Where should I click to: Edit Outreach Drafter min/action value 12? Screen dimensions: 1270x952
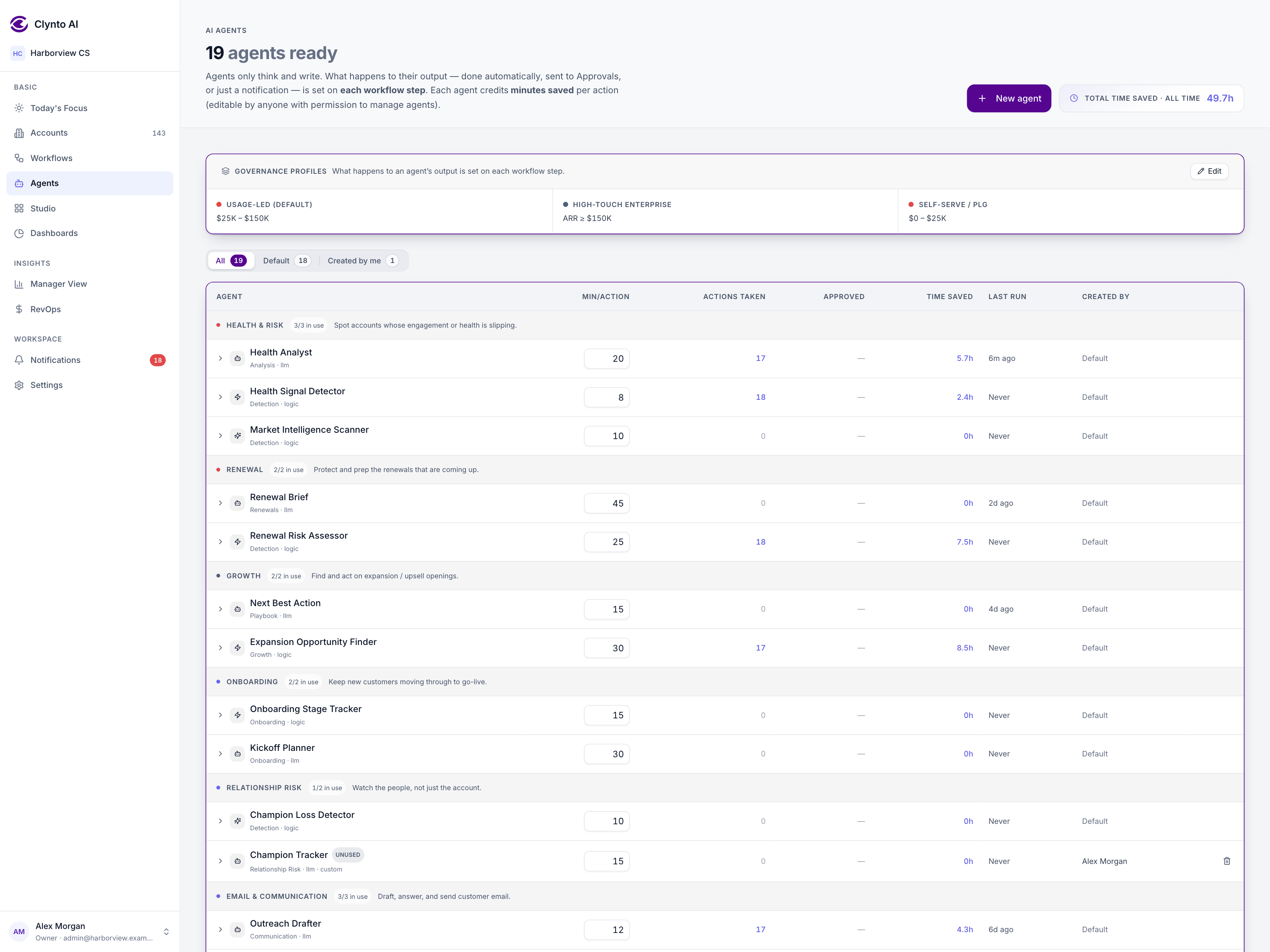[x=606, y=930]
